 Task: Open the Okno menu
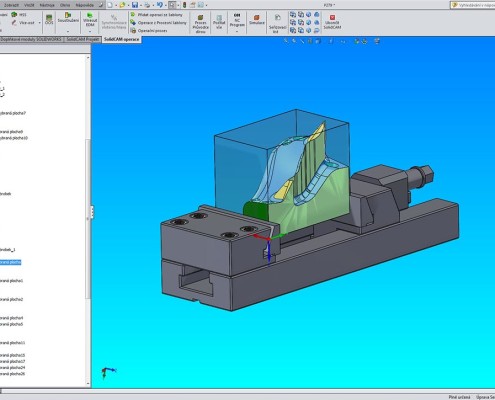pos(65,5)
